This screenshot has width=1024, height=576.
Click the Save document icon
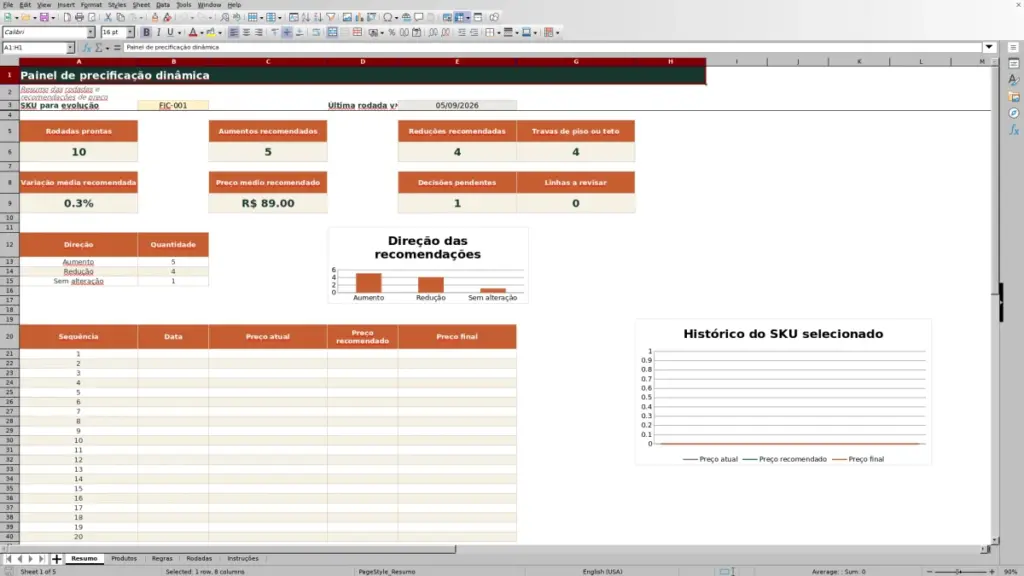tap(44, 17)
